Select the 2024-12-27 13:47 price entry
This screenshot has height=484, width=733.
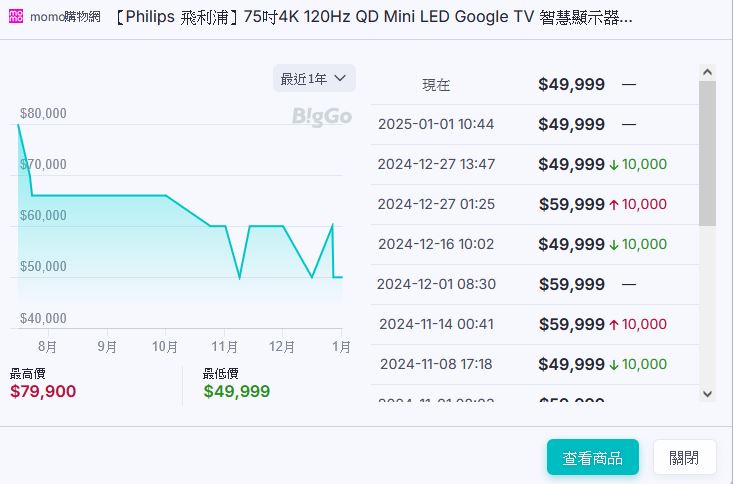[534, 164]
